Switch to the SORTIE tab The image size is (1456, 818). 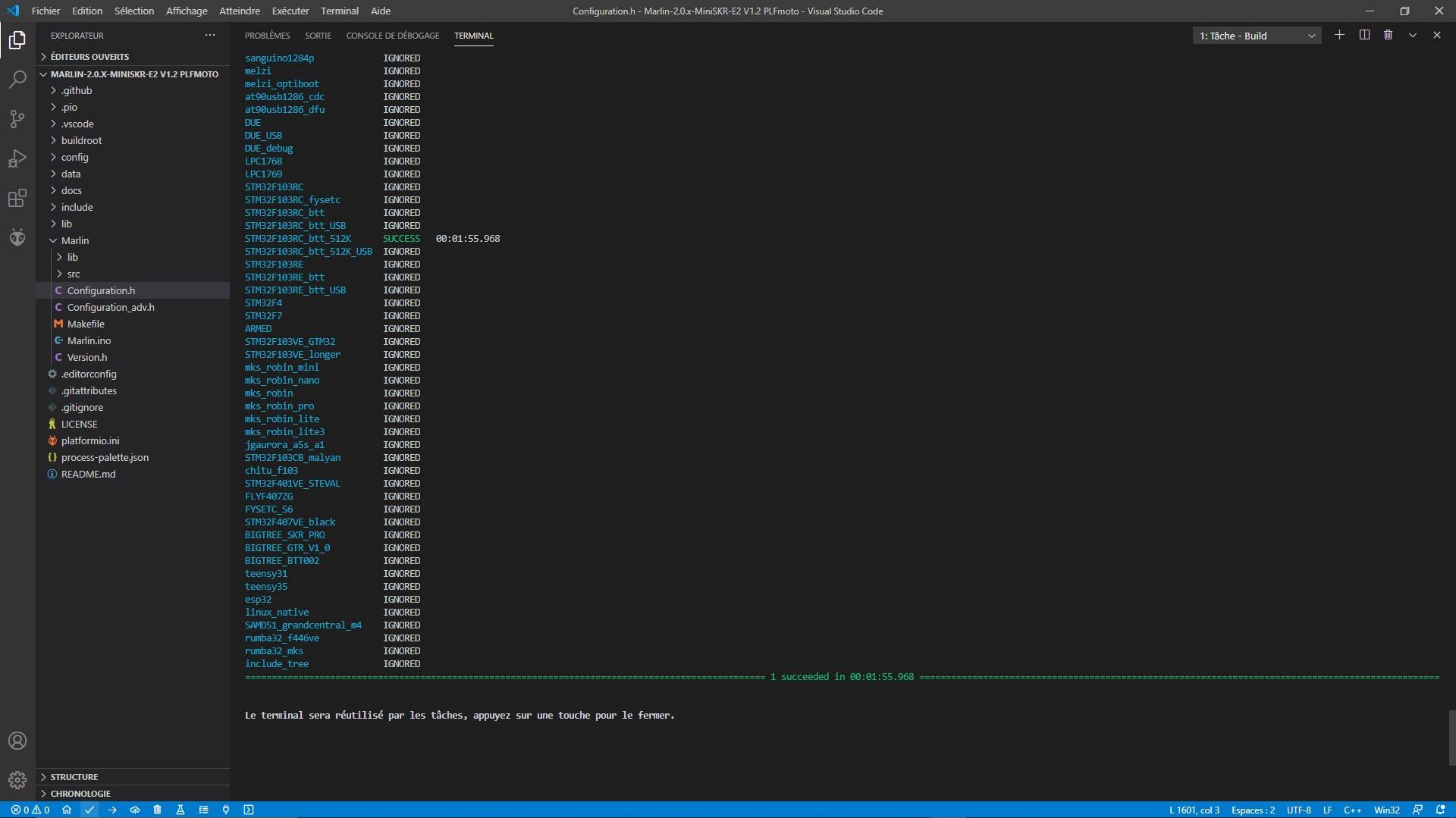coord(318,36)
